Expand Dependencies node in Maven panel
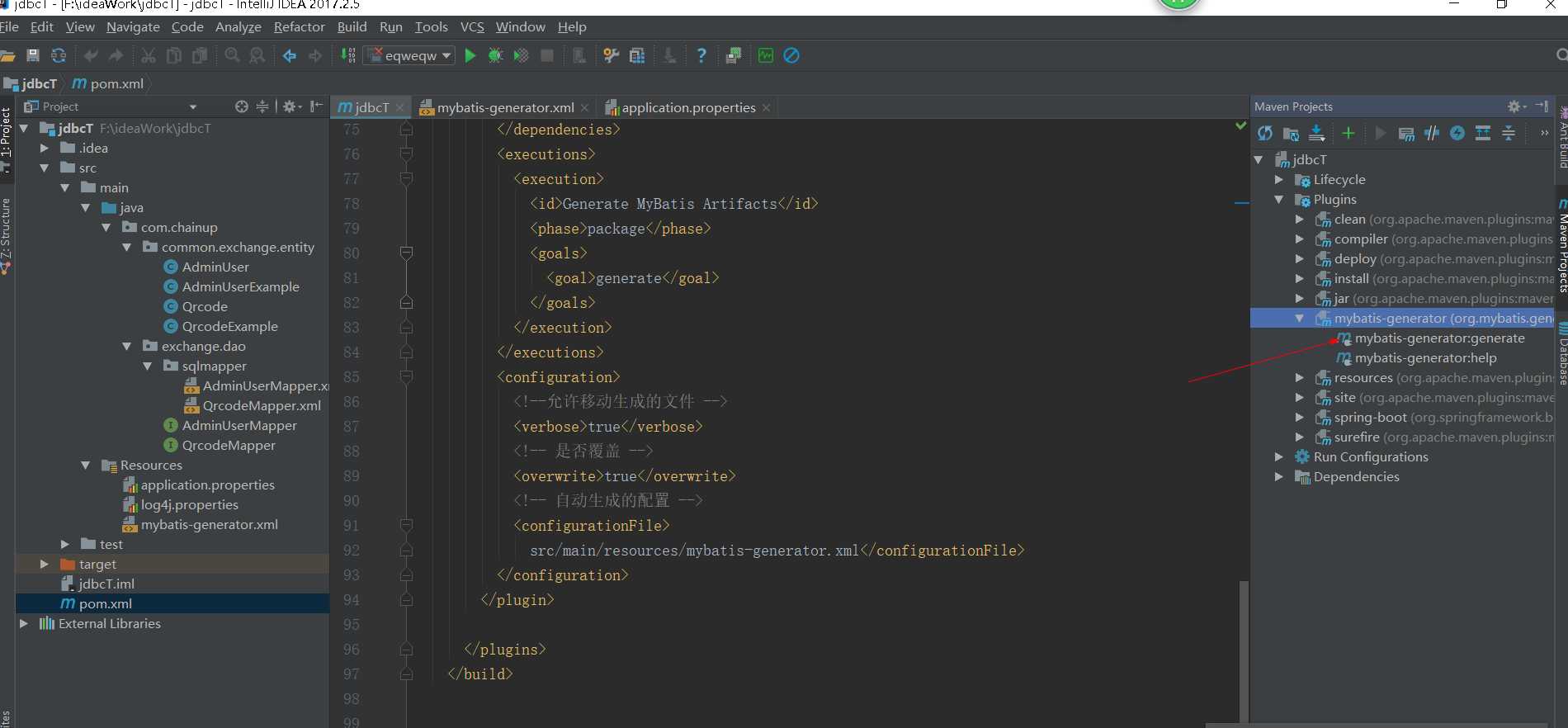 pos(1279,477)
